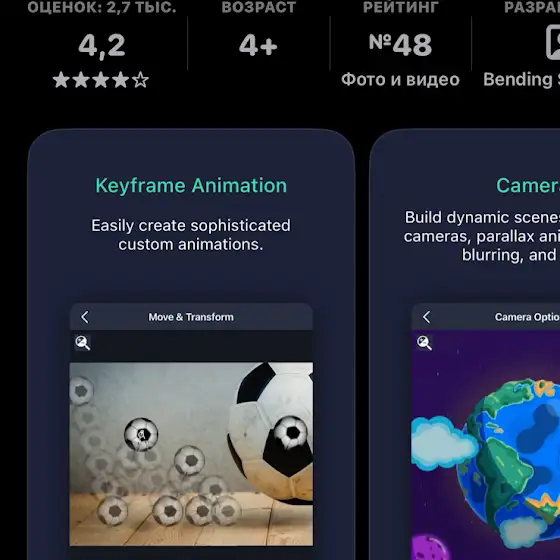Image resolution: width=560 pixels, height=560 pixels.
Task: Open the 4,2 ratings score
Action: point(102,46)
